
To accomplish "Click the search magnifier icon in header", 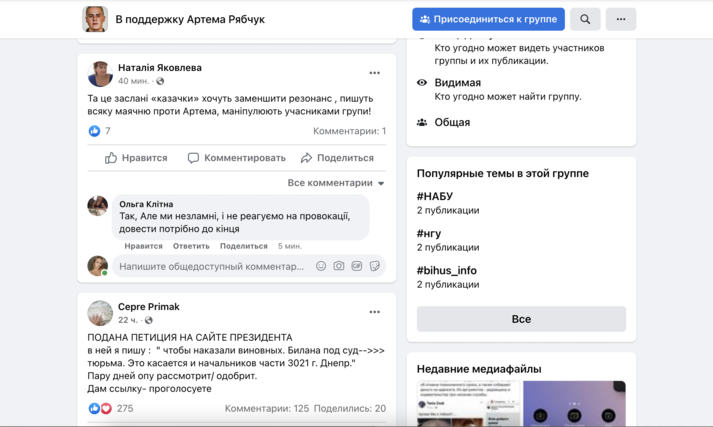I will click(x=585, y=19).
